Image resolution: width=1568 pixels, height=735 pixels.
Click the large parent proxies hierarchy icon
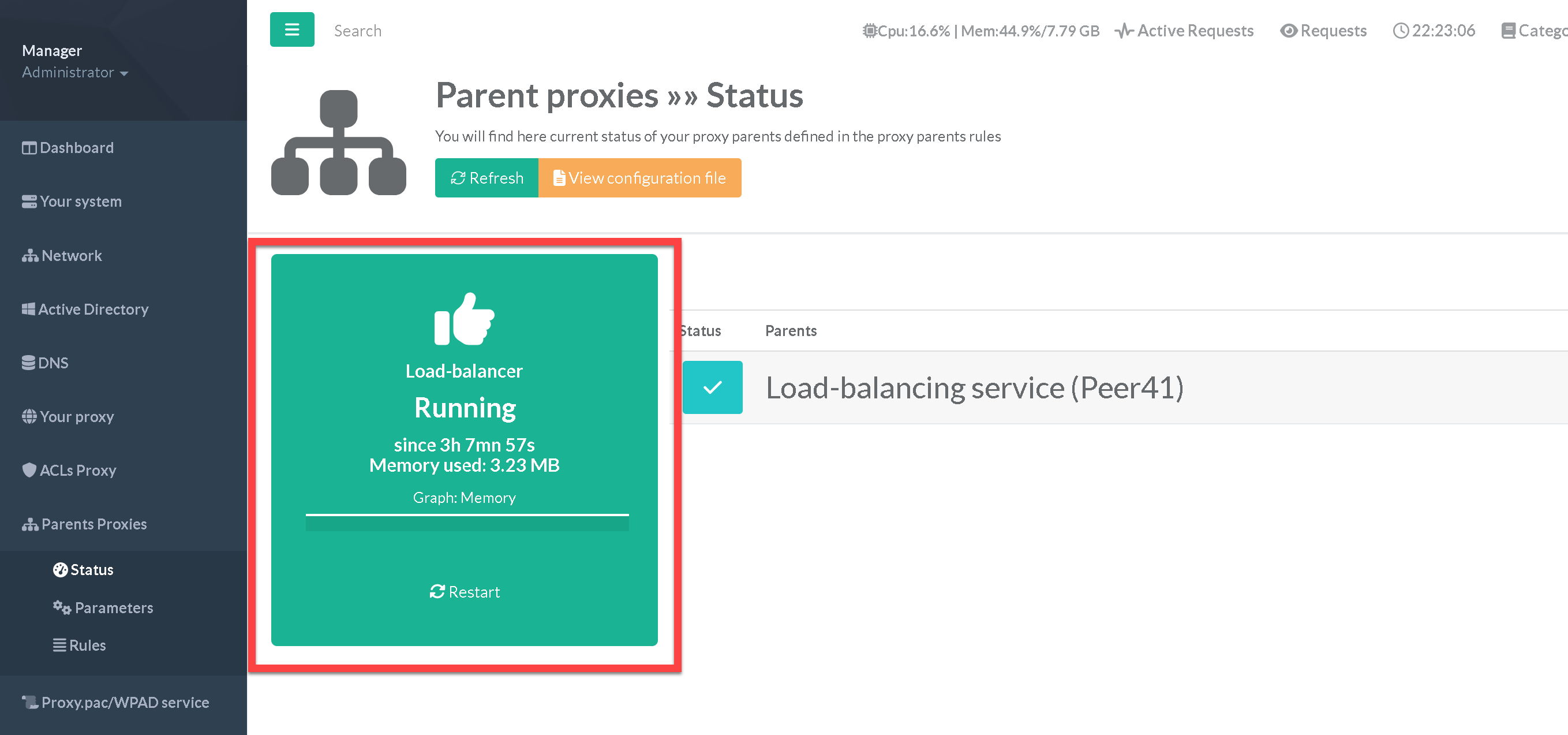(x=338, y=143)
